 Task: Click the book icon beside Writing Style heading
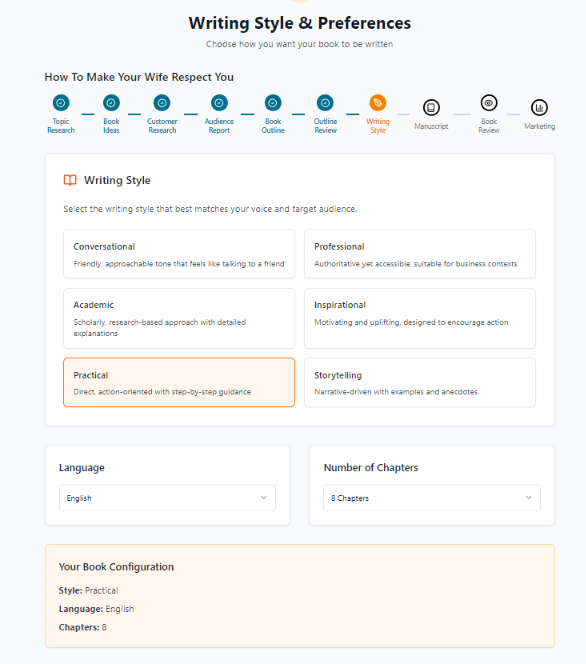(x=70, y=180)
